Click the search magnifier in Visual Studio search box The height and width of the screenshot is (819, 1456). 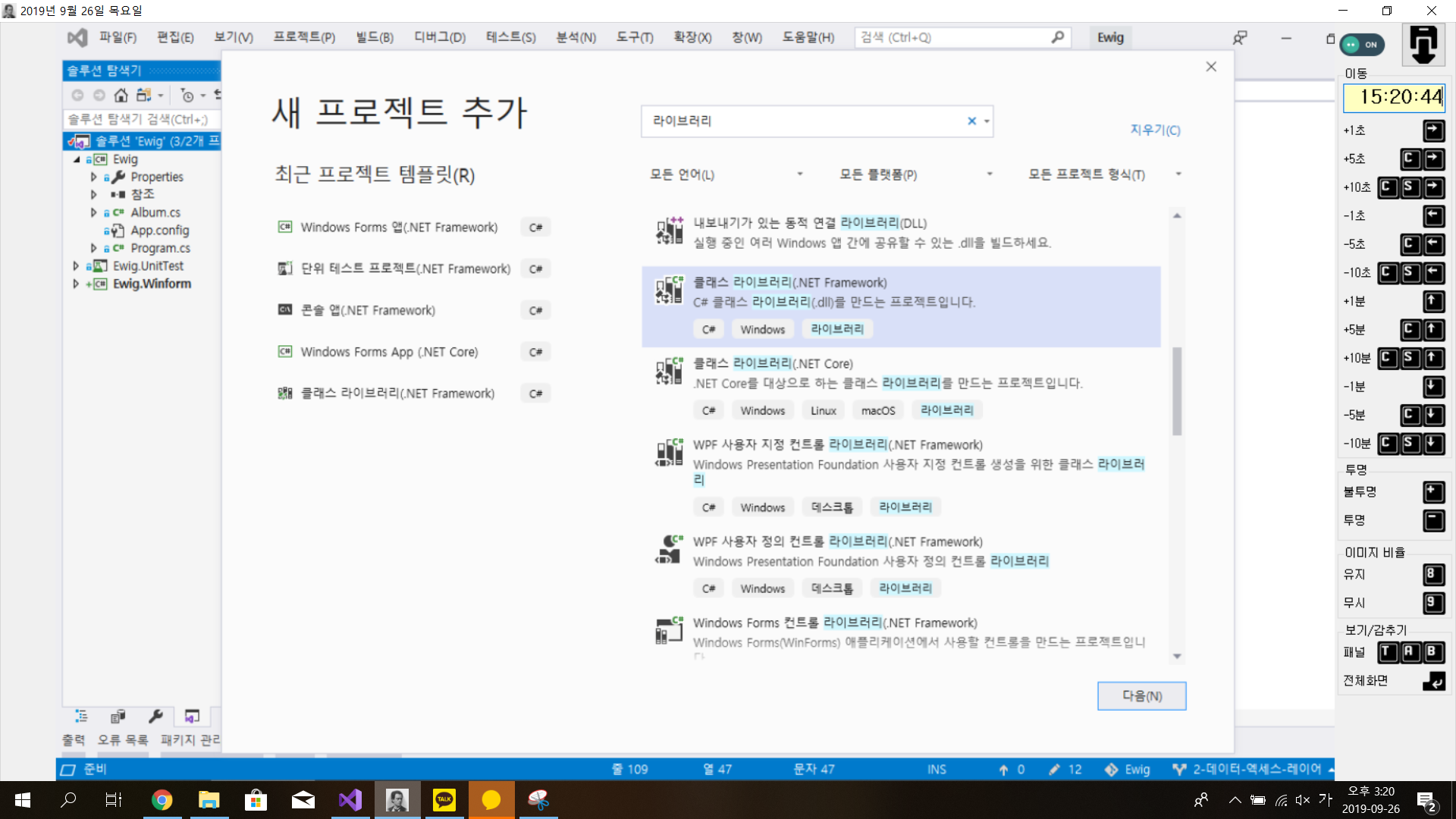tap(1057, 37)
